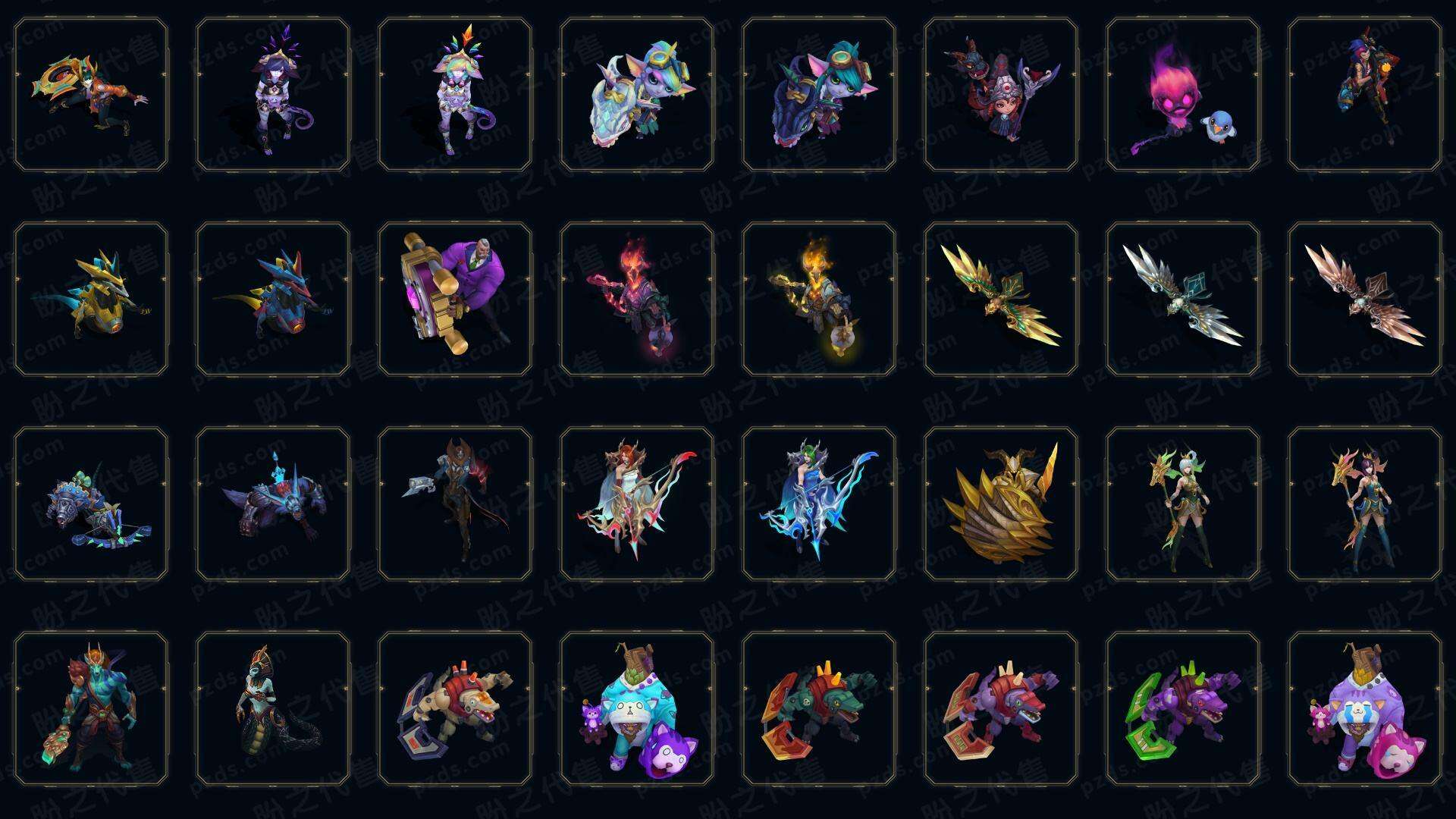Choose the golden spiked armadillo shell skin

[1001, 504]
